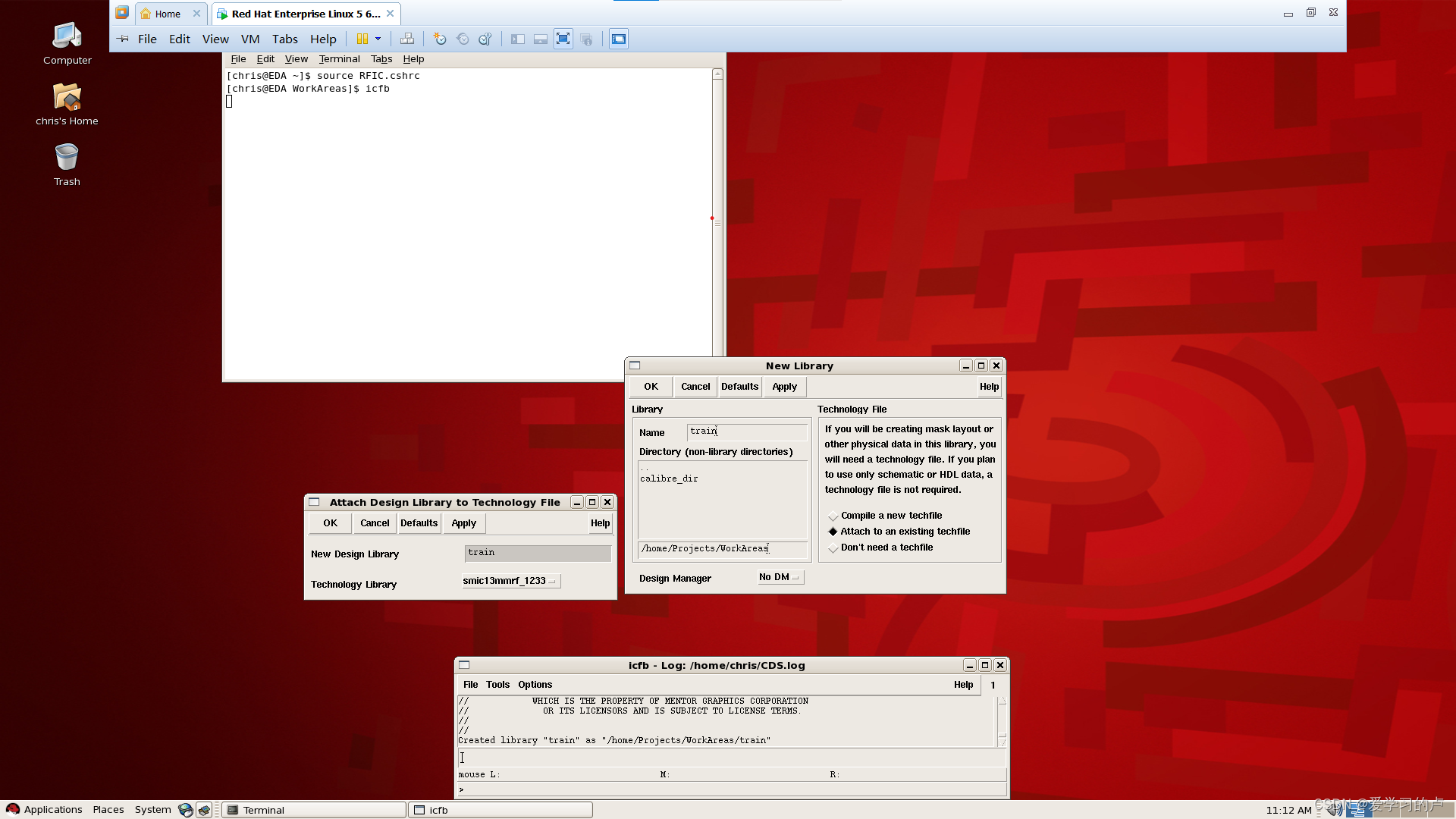
Task: Click the VMware pause (suspend) icon
Action: click(362, 39)
